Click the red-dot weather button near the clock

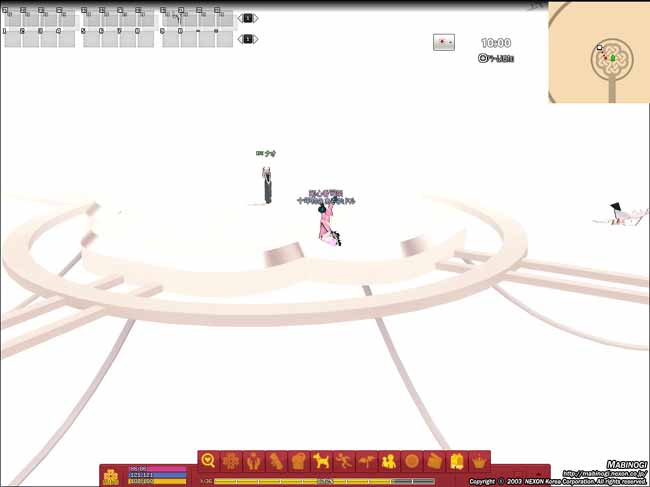pyautogui.click(x=444, y=42)
